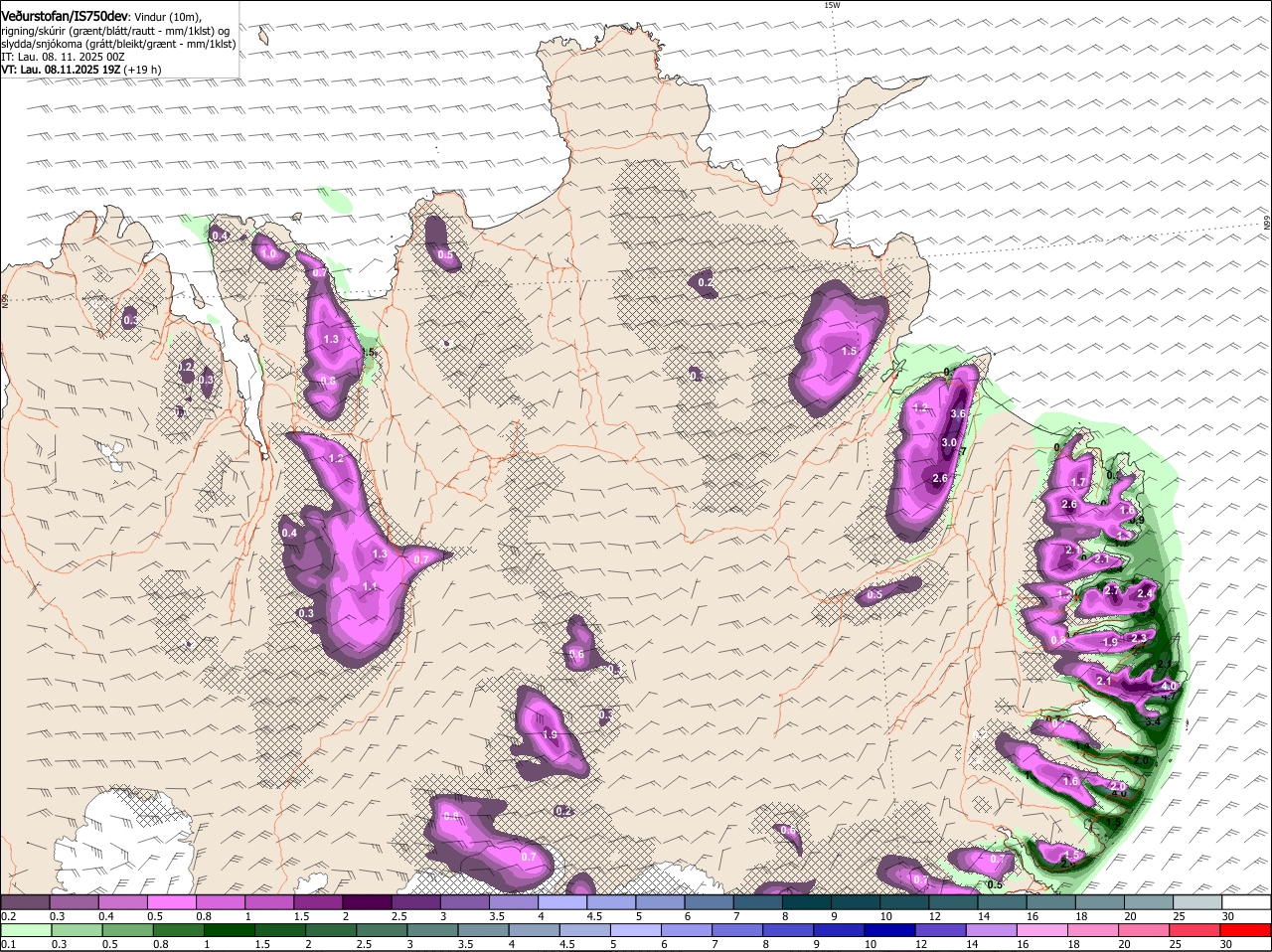Click the slydda/snjókoma legend description line
Image resolution: width=1272 pixels, height=952 pixels.
(x=118, y=44)
